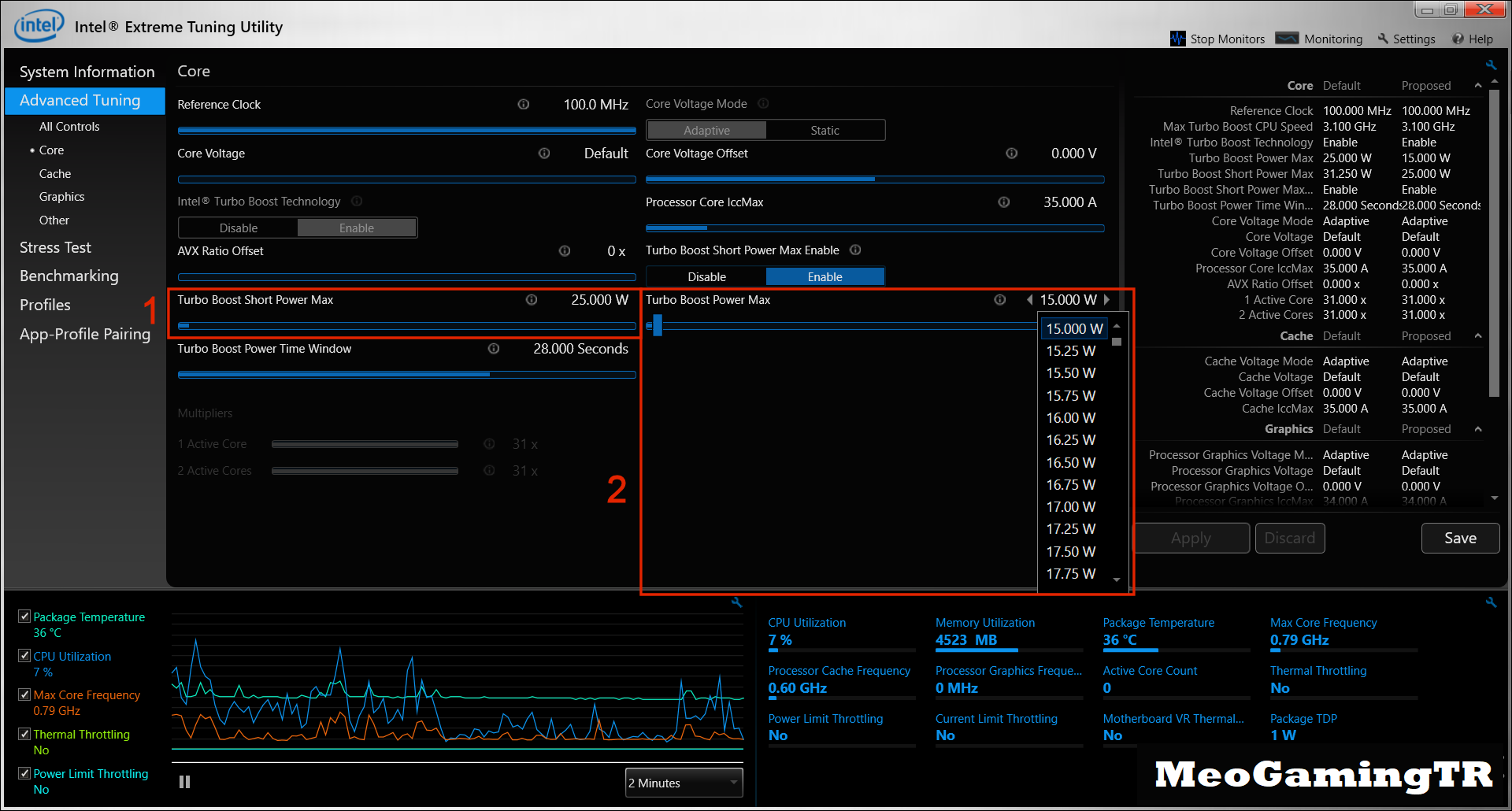Open the 2 Minutes time range dropdown
Viewport: 1512px width, 811px height.
click(x=684, y=783)
